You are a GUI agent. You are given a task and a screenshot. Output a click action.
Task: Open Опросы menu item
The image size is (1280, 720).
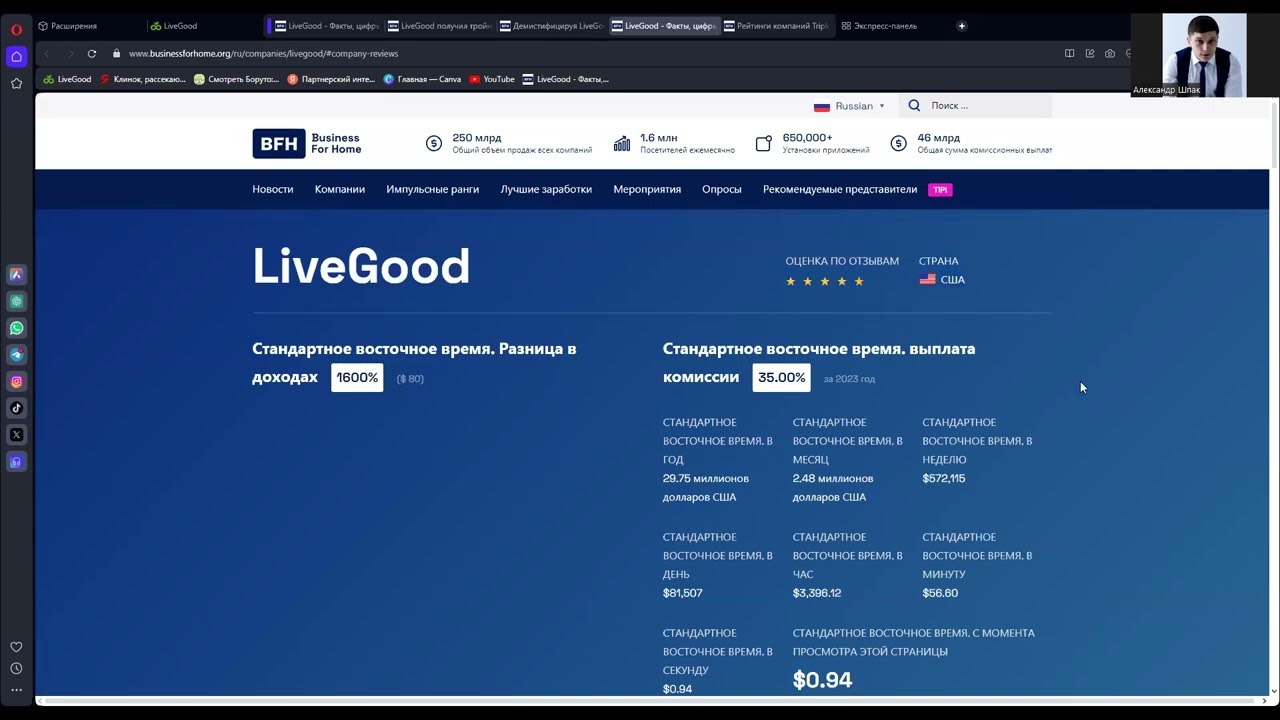pyautogui.click(x=722, y=189)
